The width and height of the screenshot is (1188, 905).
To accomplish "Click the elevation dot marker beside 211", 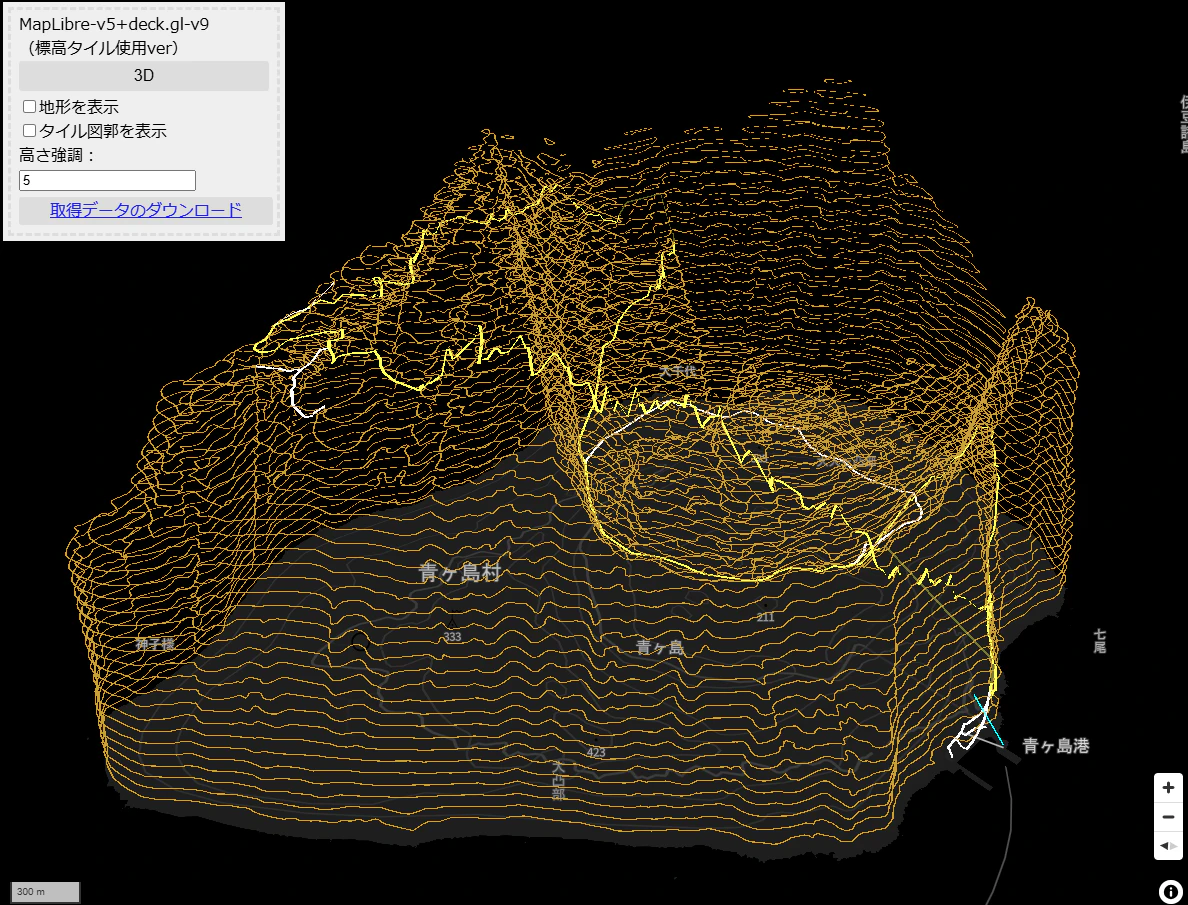I will [x=765, y=606].
